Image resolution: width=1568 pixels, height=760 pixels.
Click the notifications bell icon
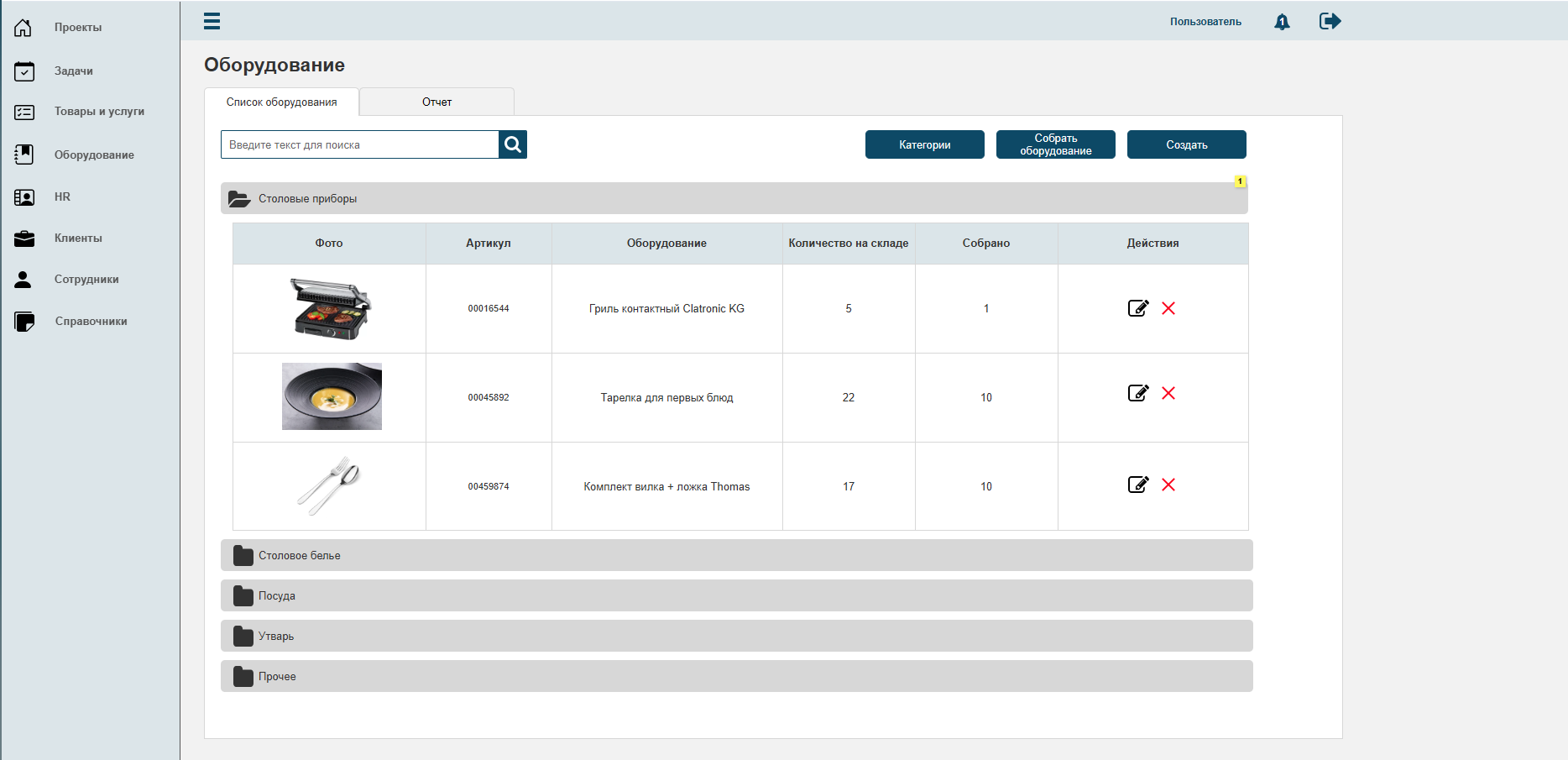coord(1282,22)
